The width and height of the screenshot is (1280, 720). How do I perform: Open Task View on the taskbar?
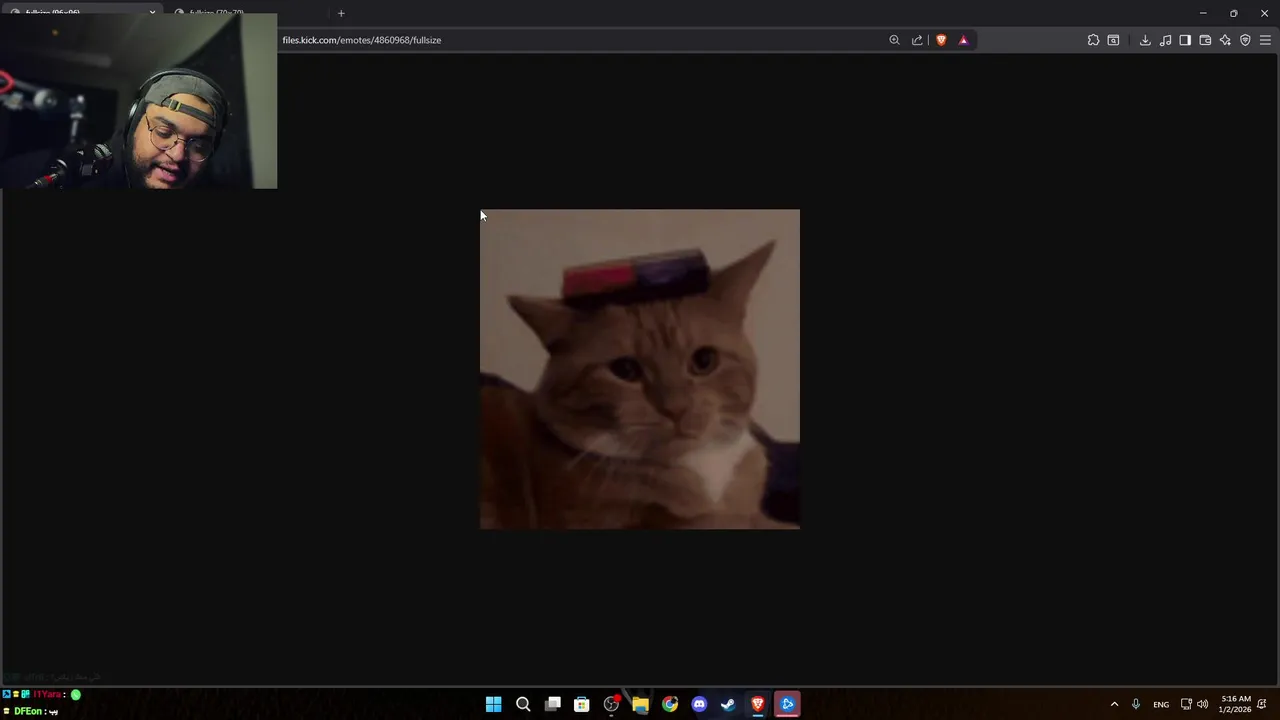point(552,704)
